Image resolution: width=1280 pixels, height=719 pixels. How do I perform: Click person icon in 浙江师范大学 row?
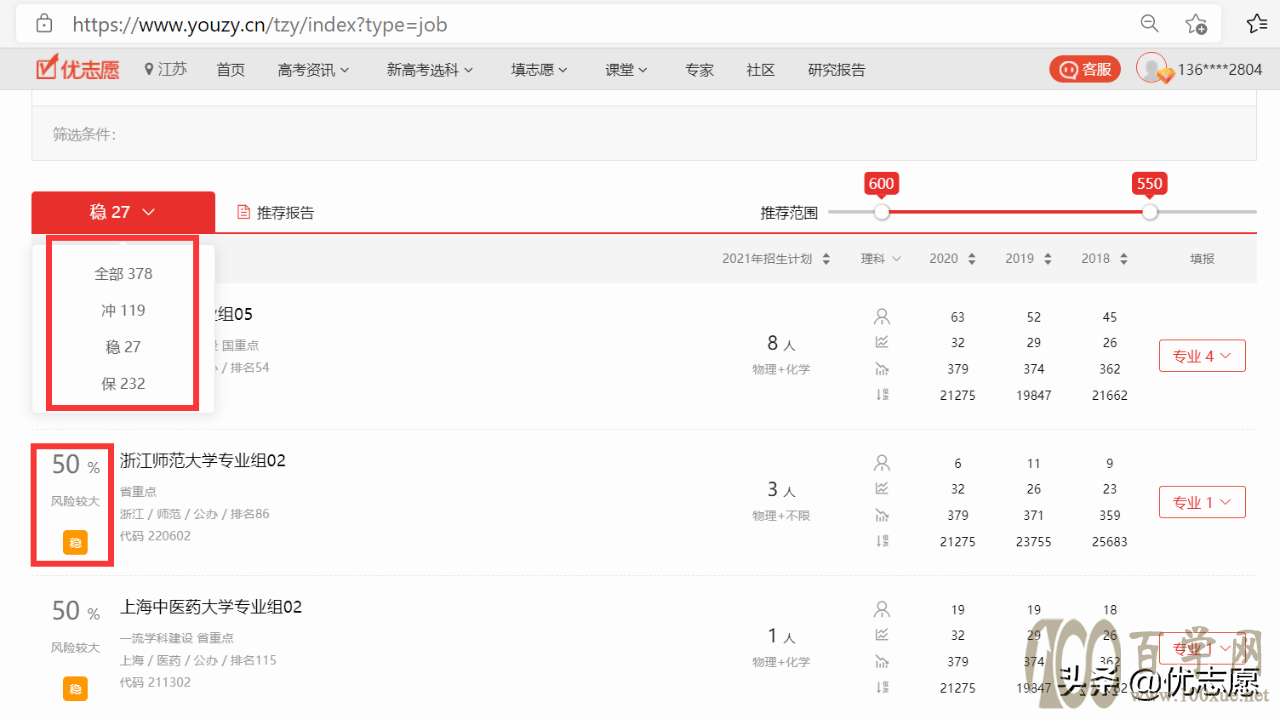click(882, 463)
